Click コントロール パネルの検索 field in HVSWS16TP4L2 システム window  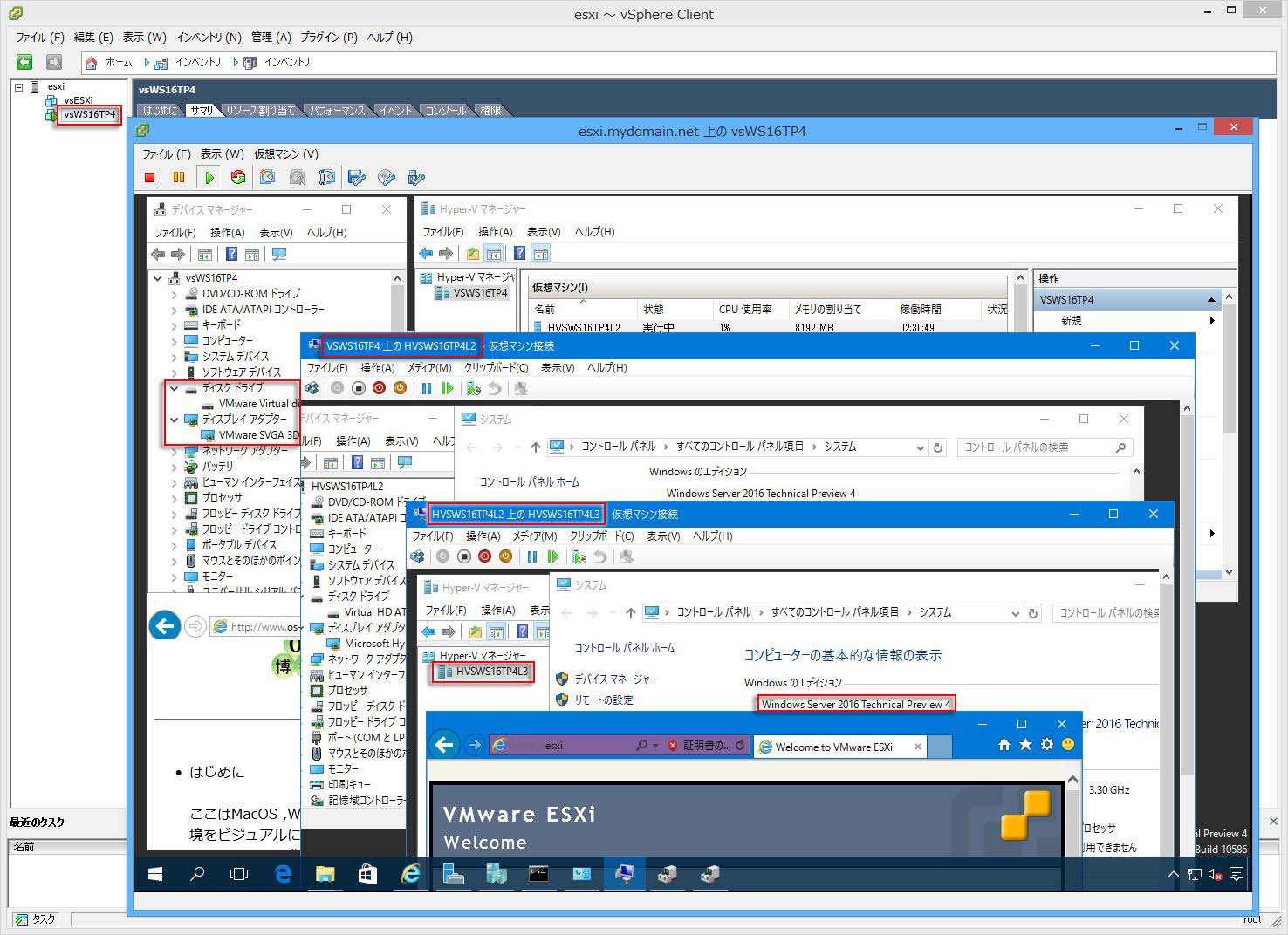[1045, 447]
